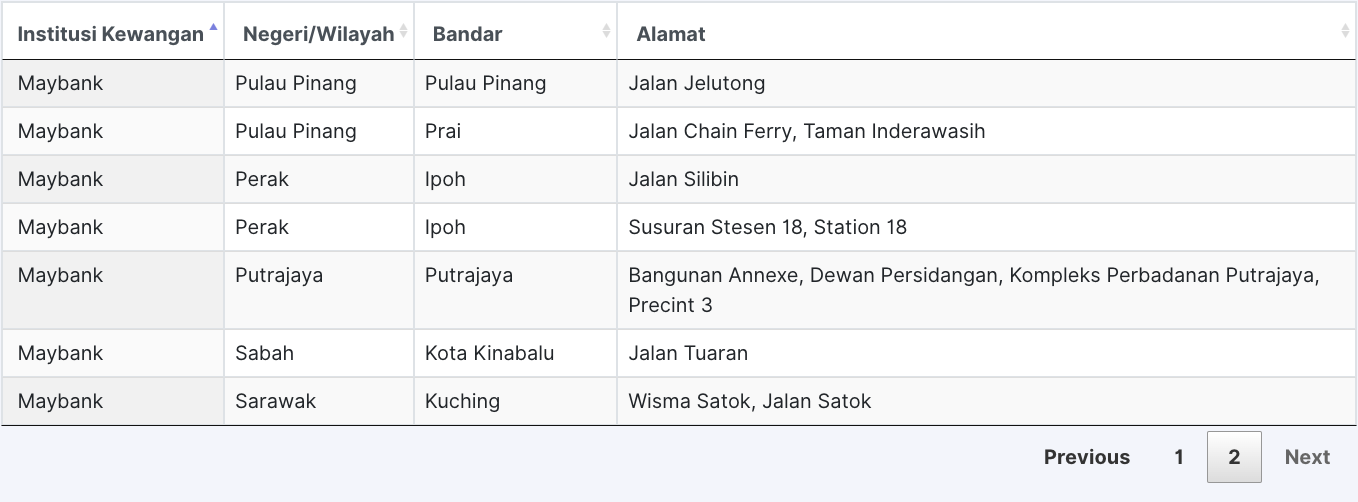Click the Prai city cell

(x=443, y=131)
